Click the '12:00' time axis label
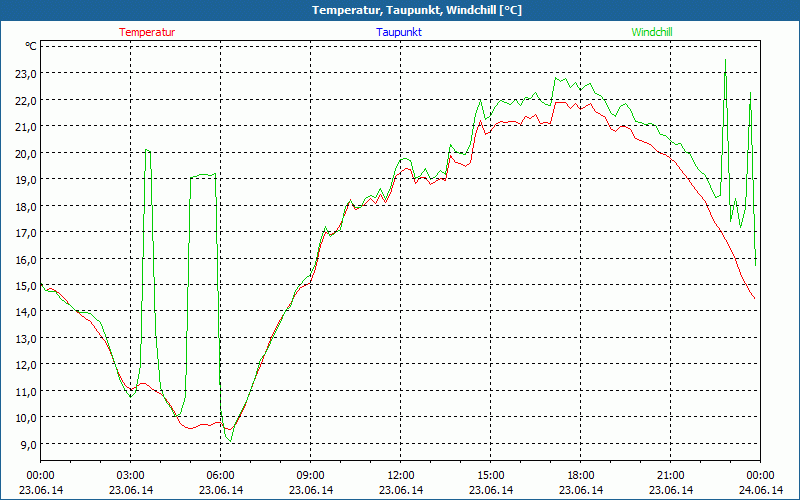The height and width of the screenshot is (500, 800). click(401, 476)
